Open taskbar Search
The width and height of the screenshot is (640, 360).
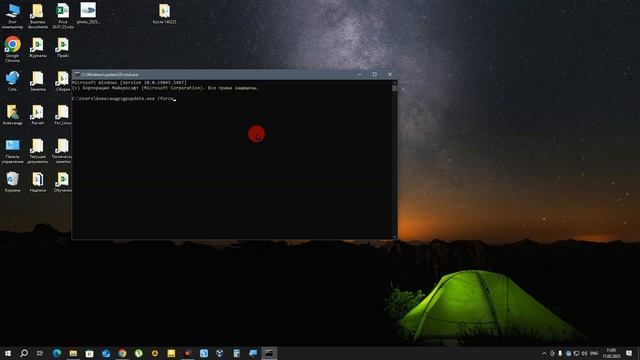click(24, 353)
